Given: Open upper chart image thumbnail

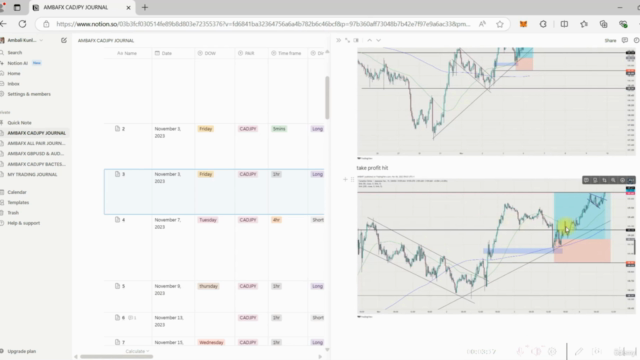Looking at the screenshot, I should pos(496,101).
